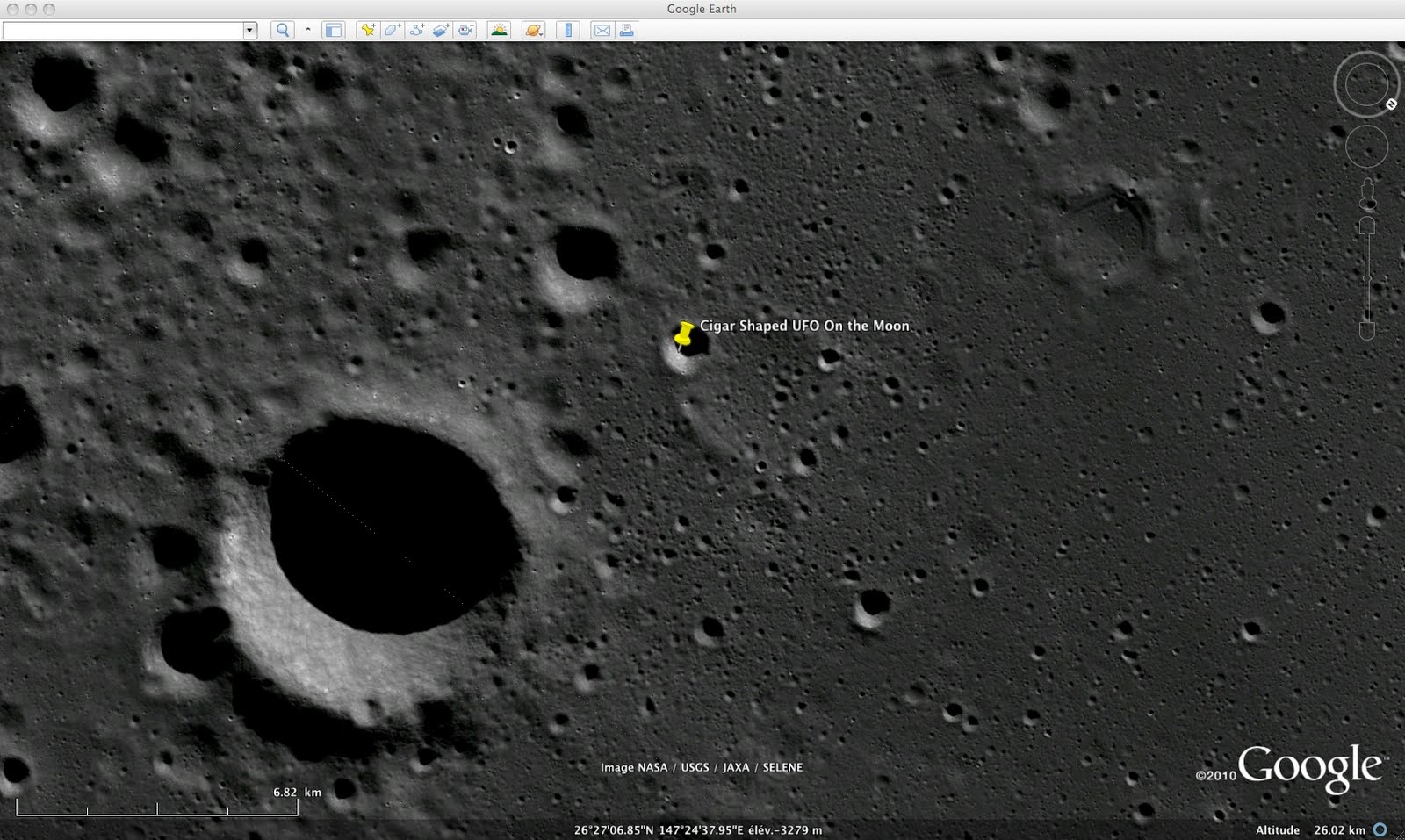Image resolution: width=1405 pixels, height=840 pixels.
Task: Click the move joystick circle control
Action: pyautogui.click(x=1366, y=146)
